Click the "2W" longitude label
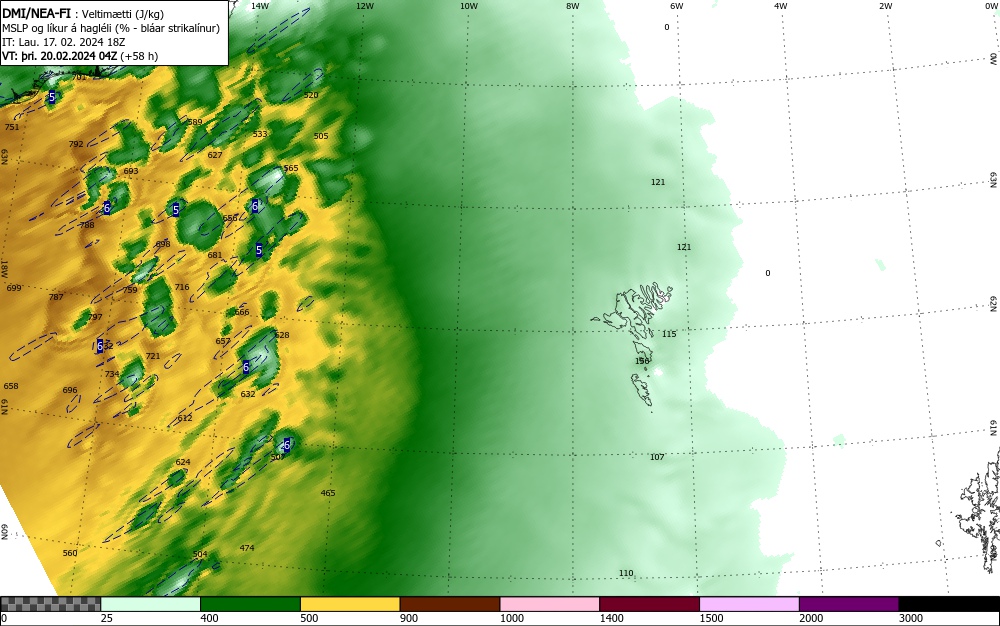The image size is (1000, 626). (885, 6)
